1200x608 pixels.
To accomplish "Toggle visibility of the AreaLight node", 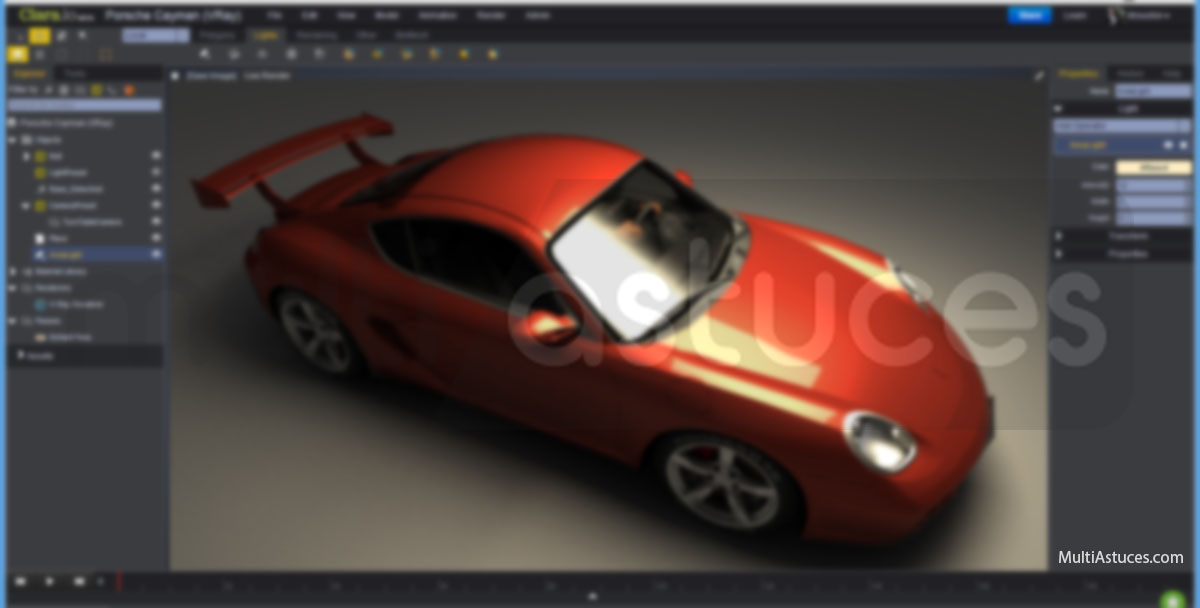I will tap(156, 255).
